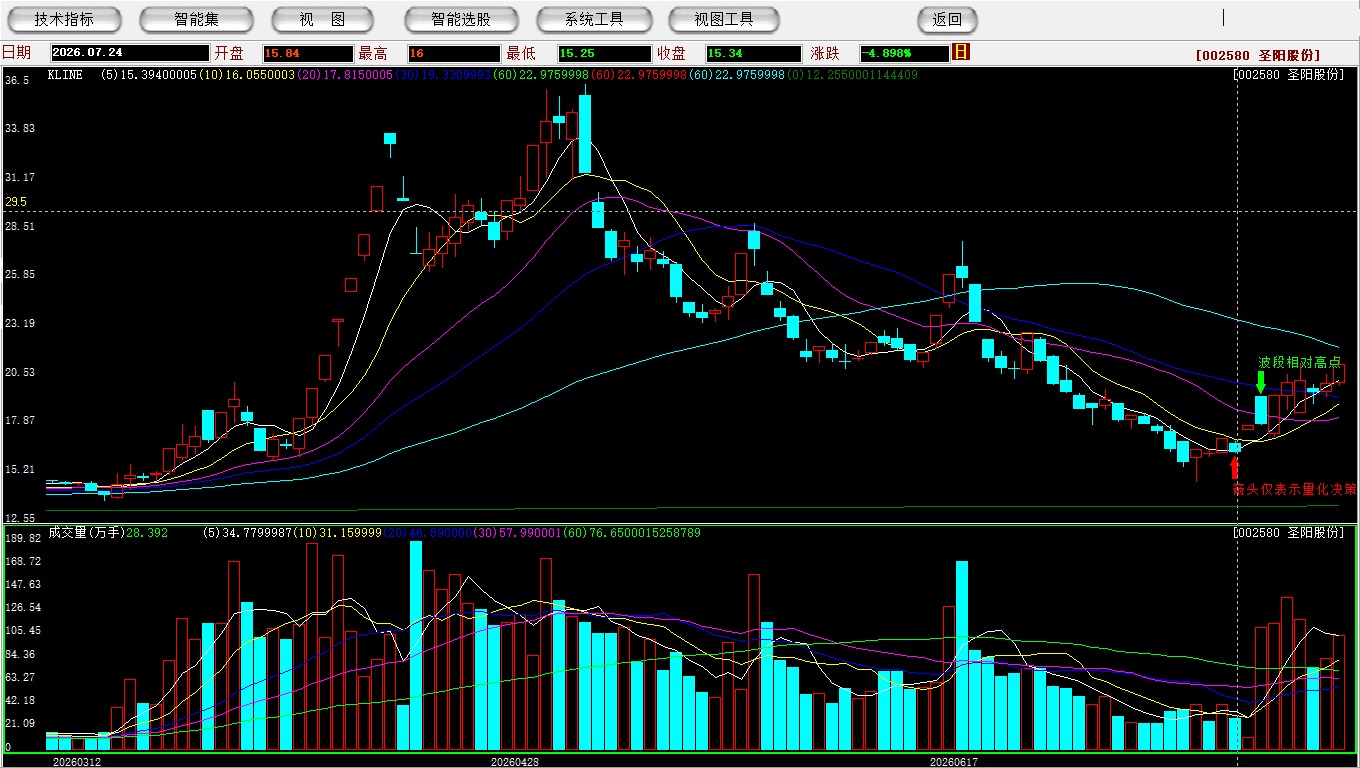Click the 成交量(万手) volume label
The width and height of the screenshot is (1360, 768).
[x=88, y=533]
